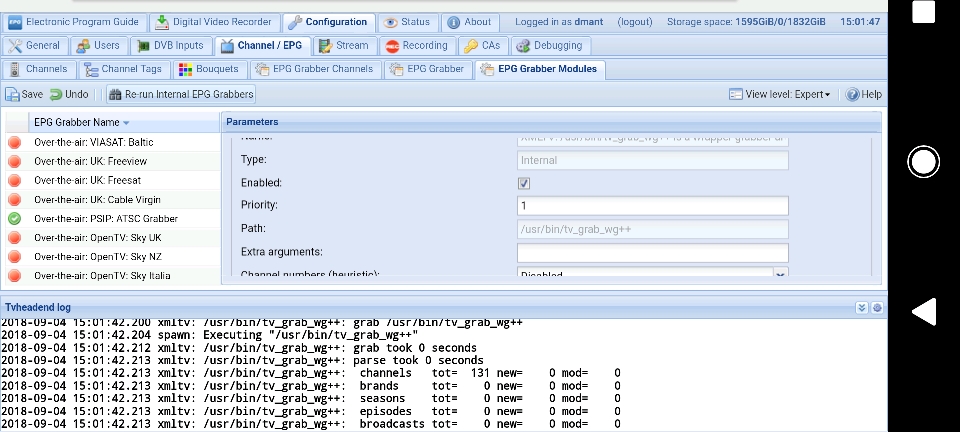Screen dimensions: 960x432
Task: Open the View level Expert dropdown
Action: tap(779, 94)
